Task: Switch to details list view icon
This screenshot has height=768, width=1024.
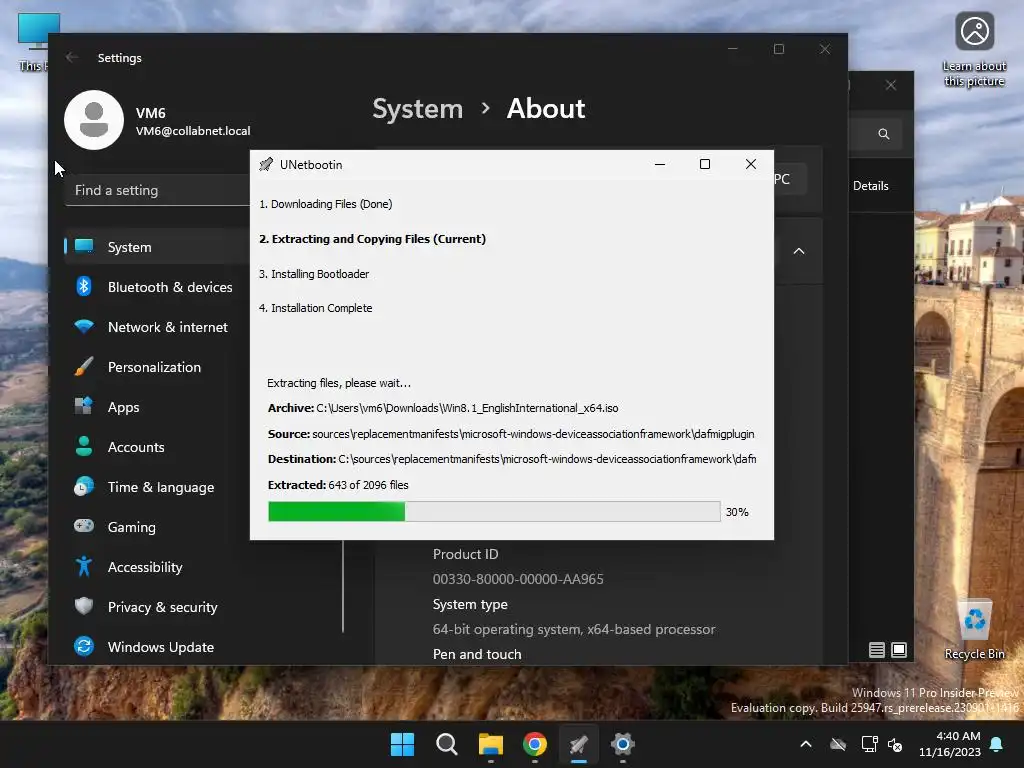Action: point(876,650)
